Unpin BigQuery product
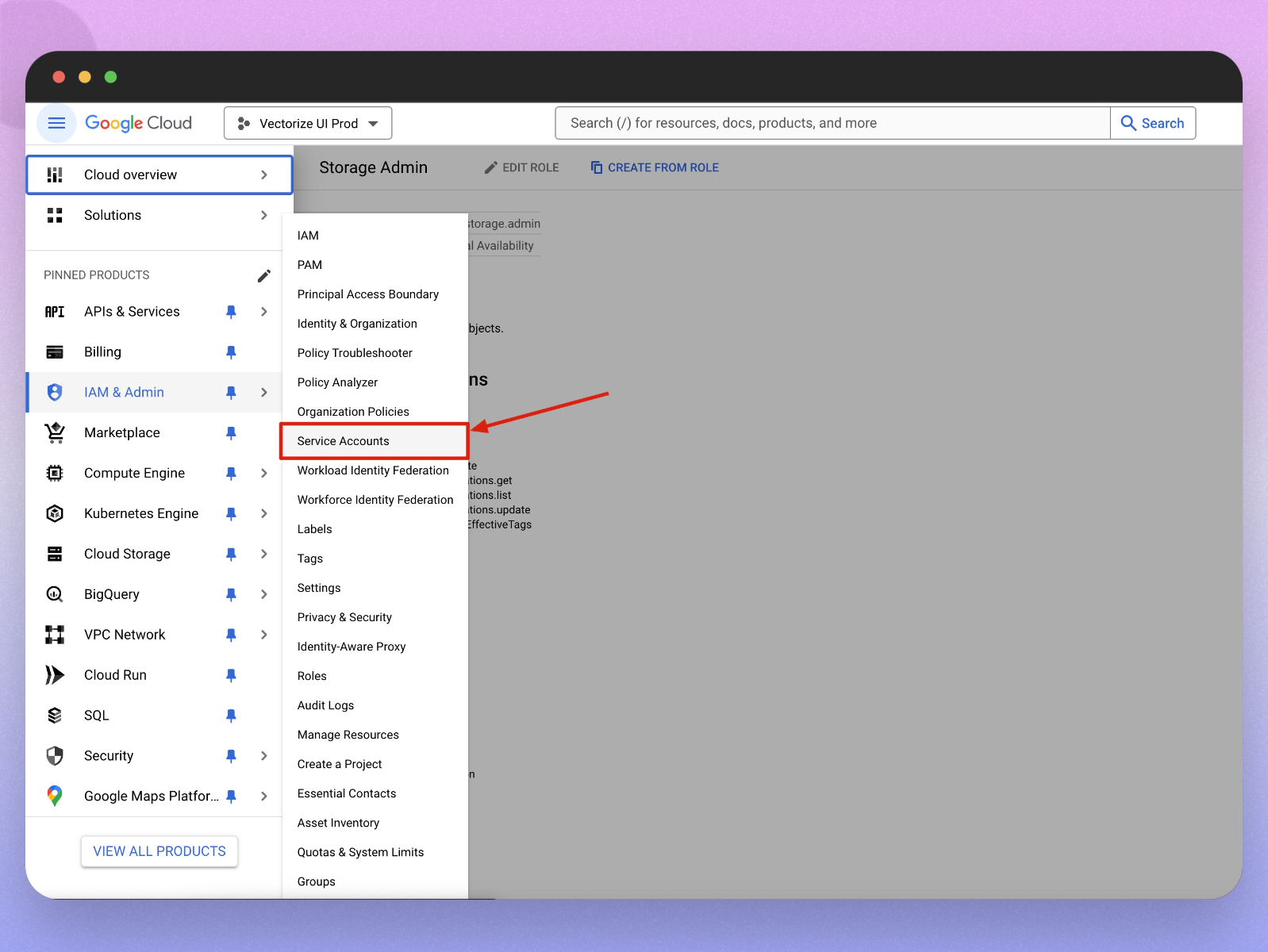Viewport: 1268px width, 952px height. point(231,594)
